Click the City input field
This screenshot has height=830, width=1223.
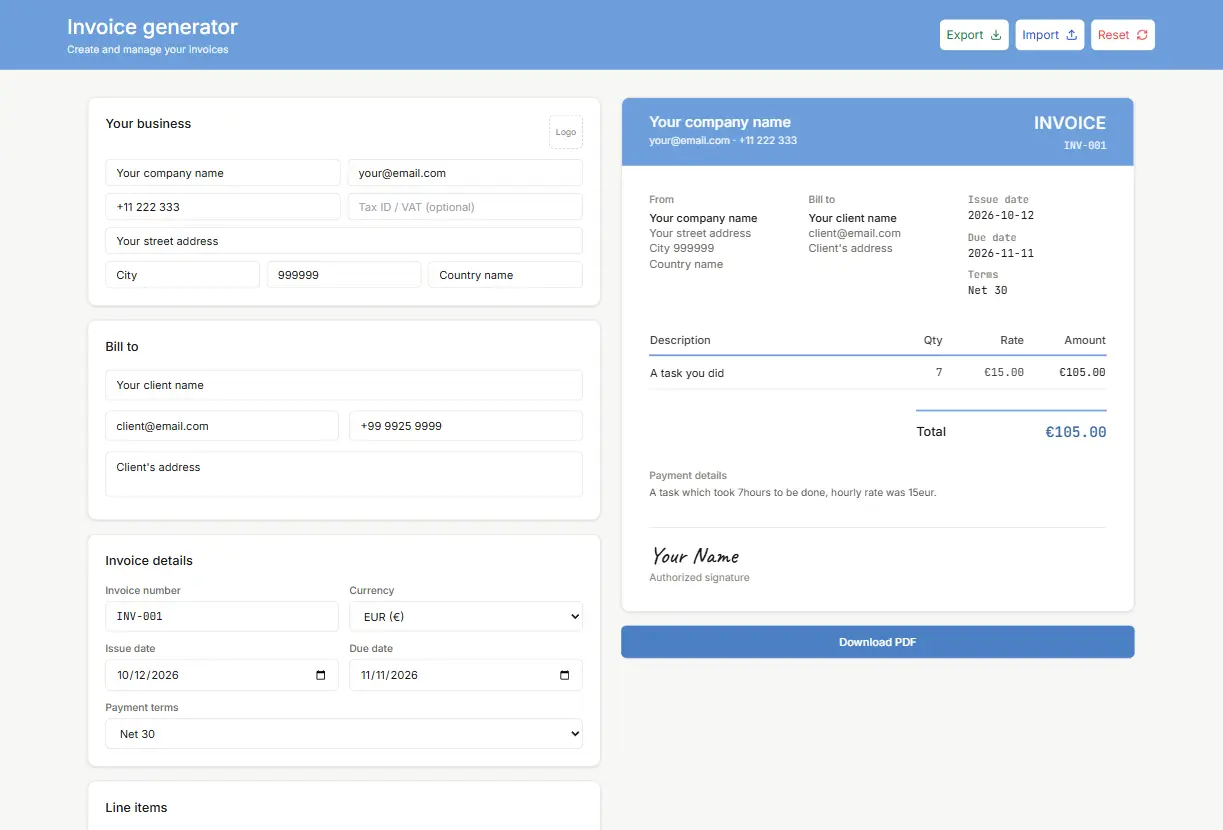click(183, 275)
